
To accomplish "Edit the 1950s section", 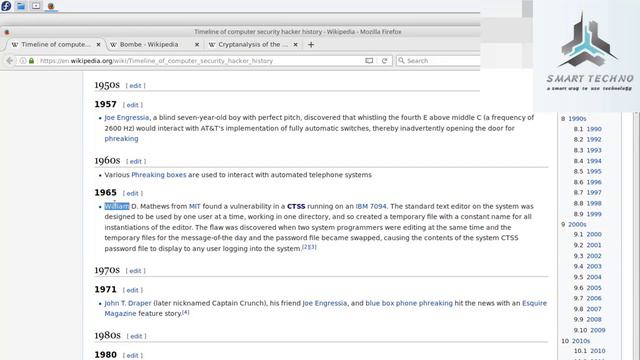I will 135,86.
